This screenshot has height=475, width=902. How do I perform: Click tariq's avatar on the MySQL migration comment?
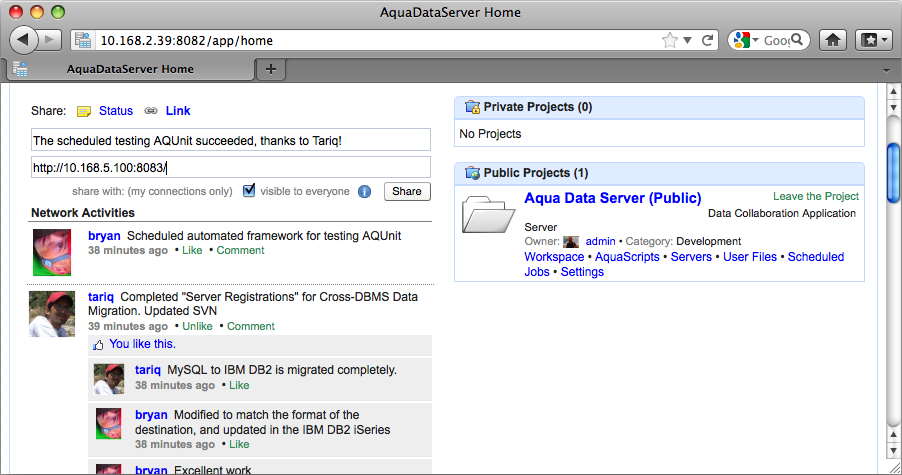tap(109, 379)
